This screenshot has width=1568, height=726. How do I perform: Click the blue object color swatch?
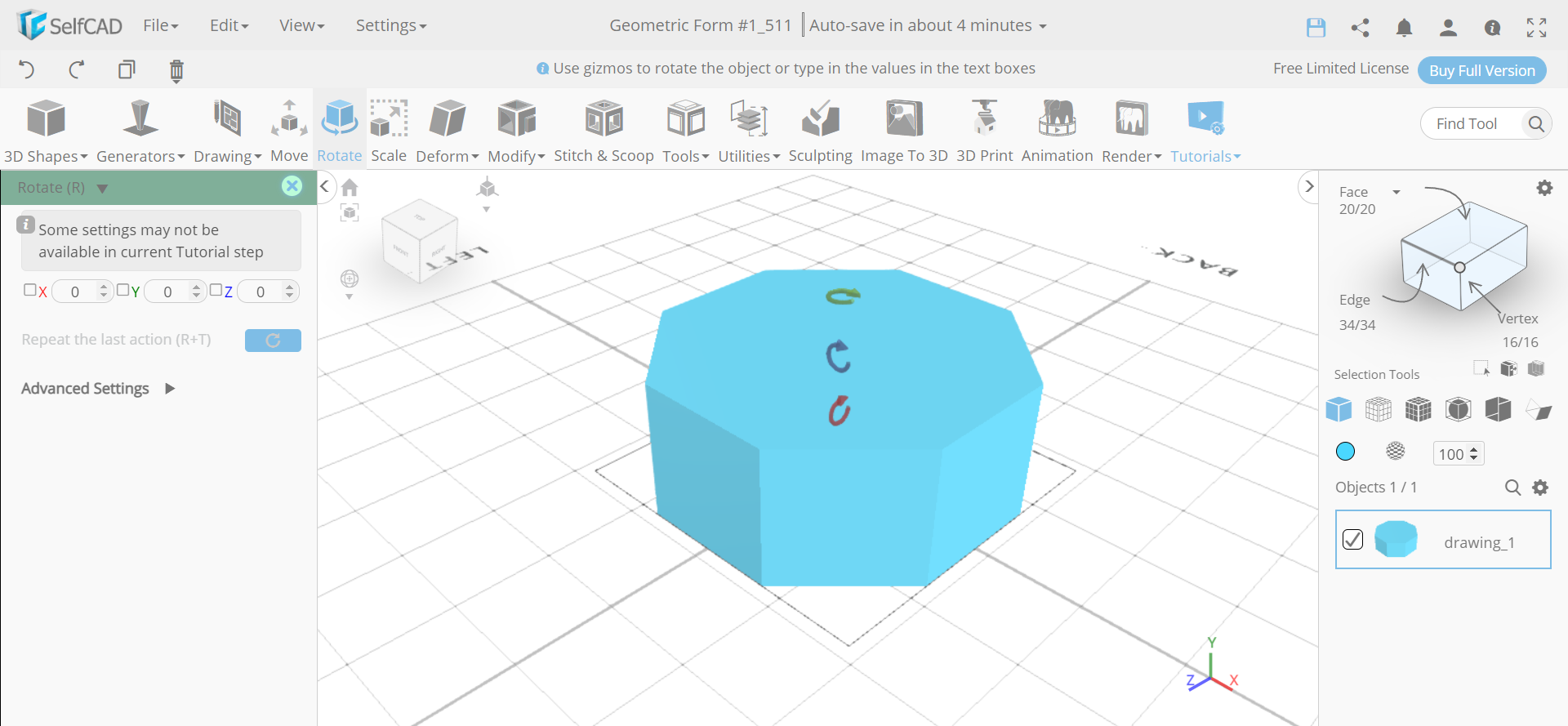[x=1345, y=452]
